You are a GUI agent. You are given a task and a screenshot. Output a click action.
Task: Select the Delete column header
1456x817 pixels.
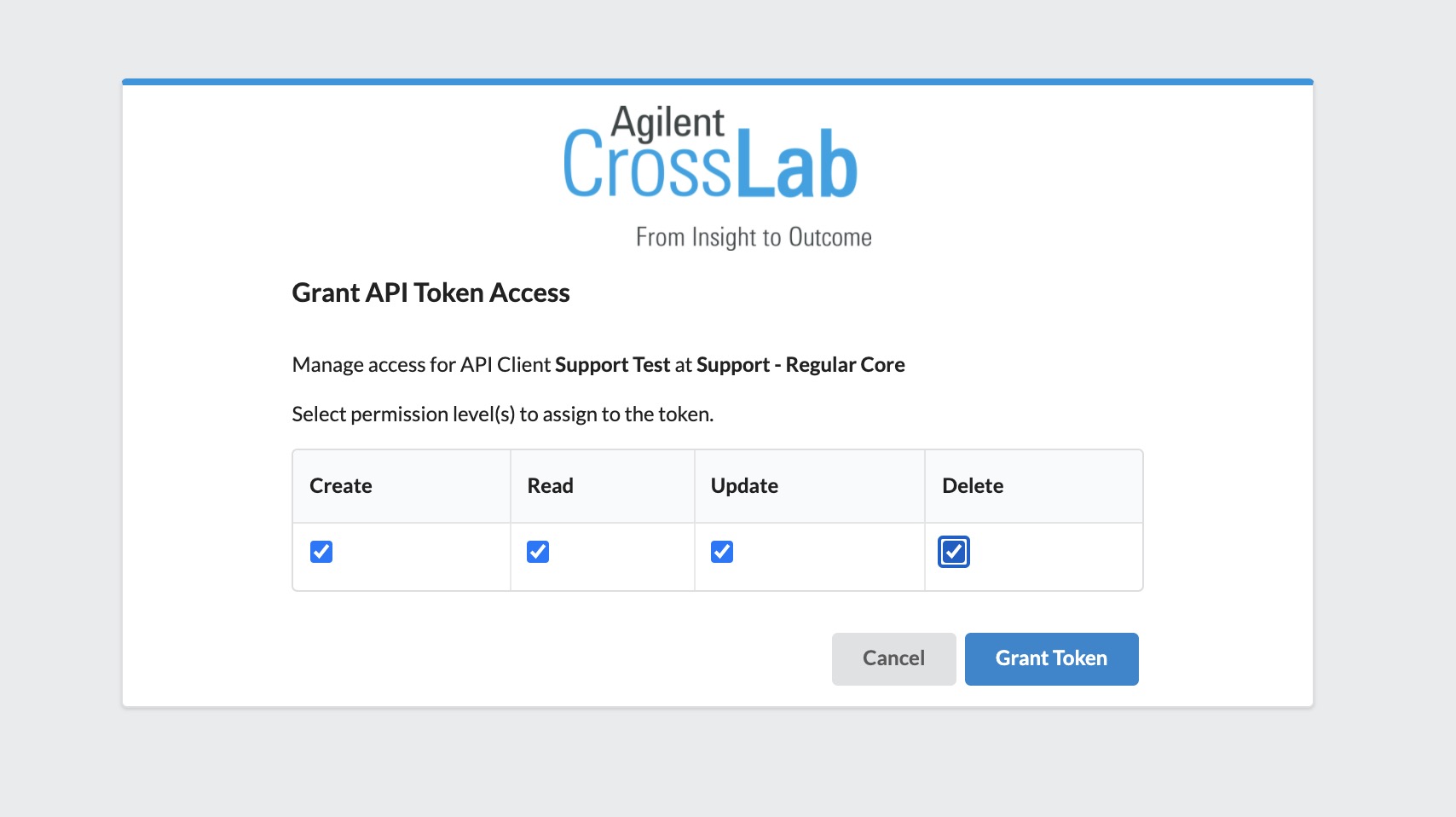[x=973, y=486]
